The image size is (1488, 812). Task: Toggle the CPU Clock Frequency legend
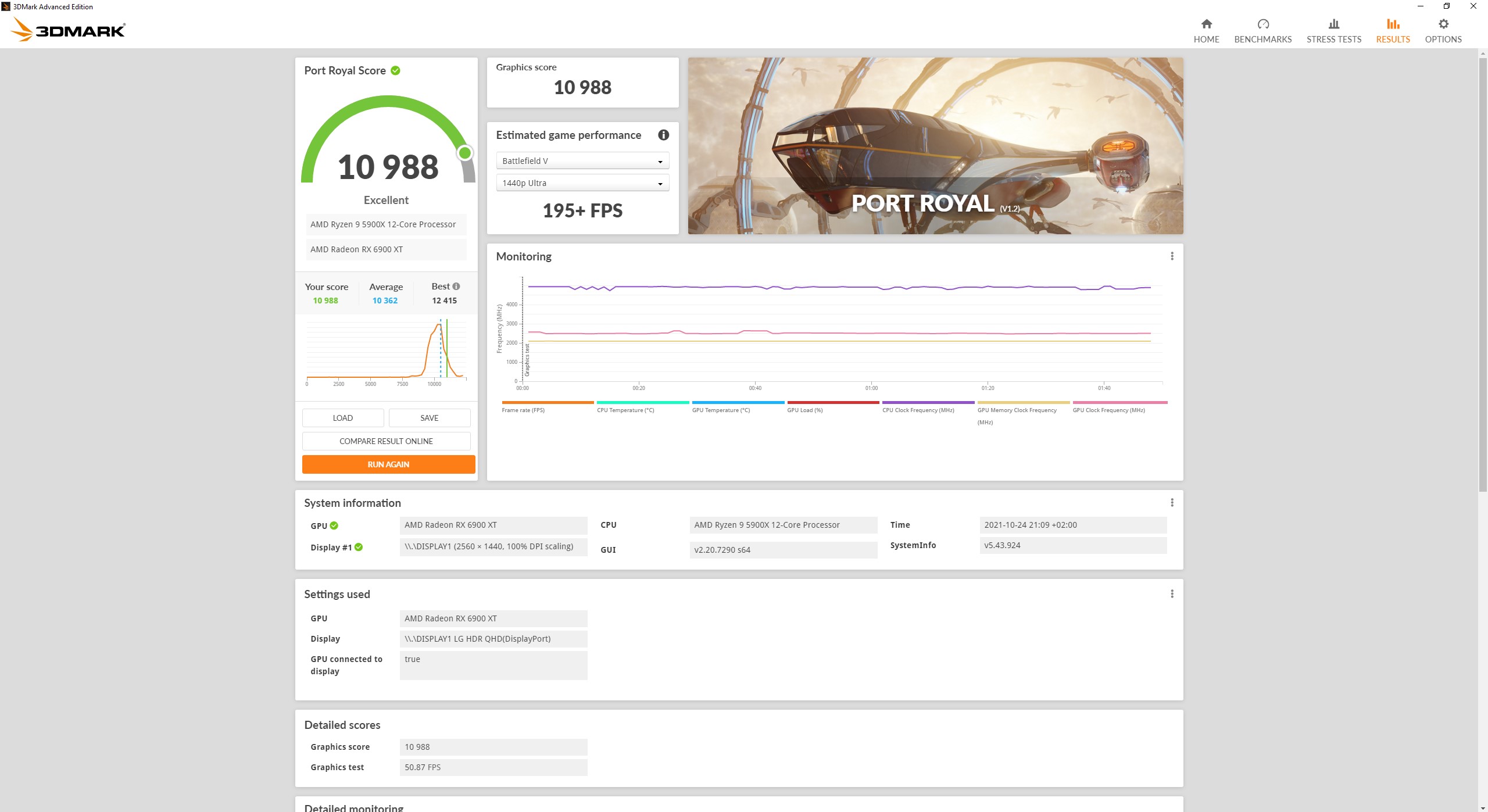tap(928, 406)
